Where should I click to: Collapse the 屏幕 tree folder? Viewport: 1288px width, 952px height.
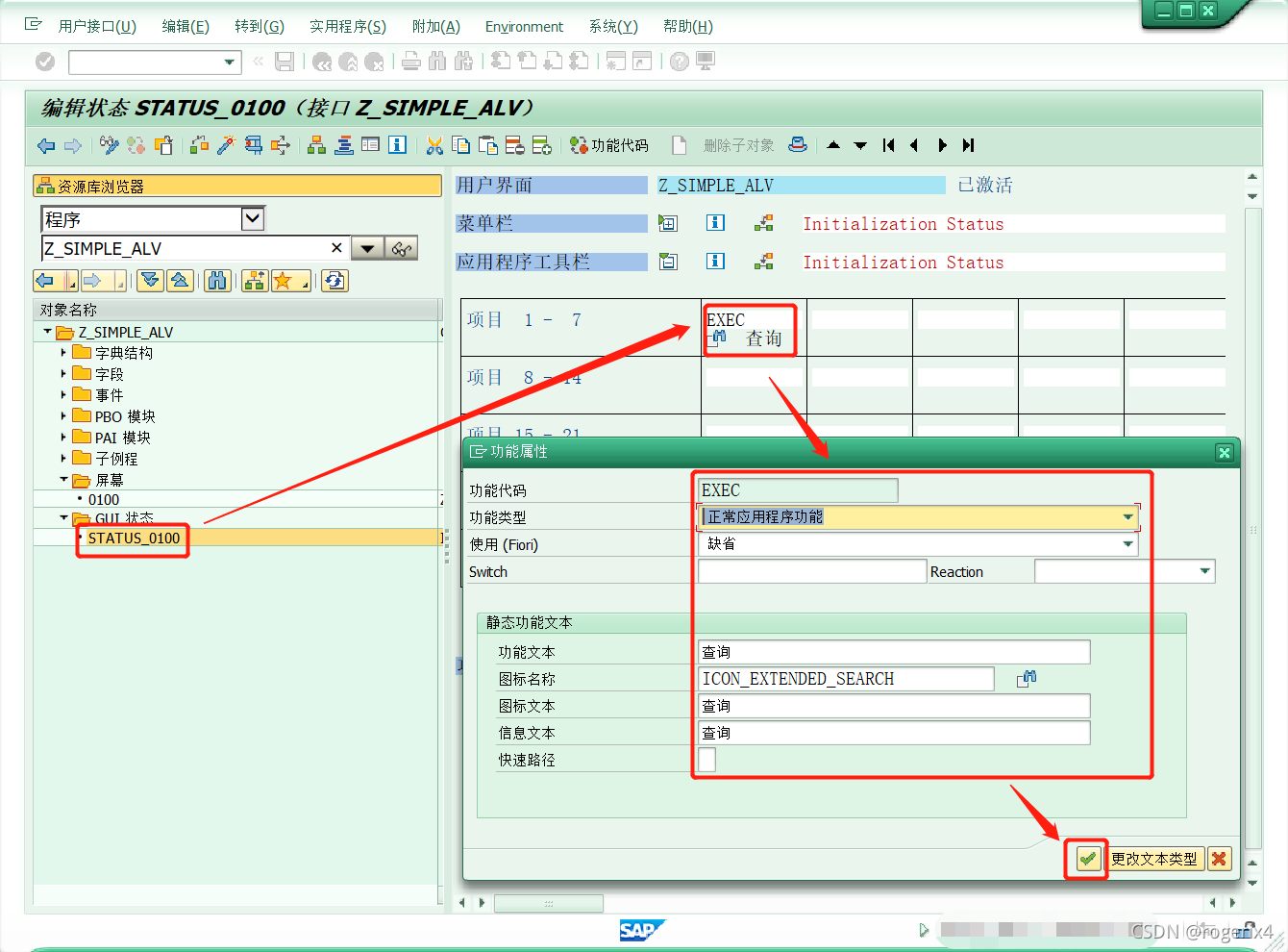point(63,479)
